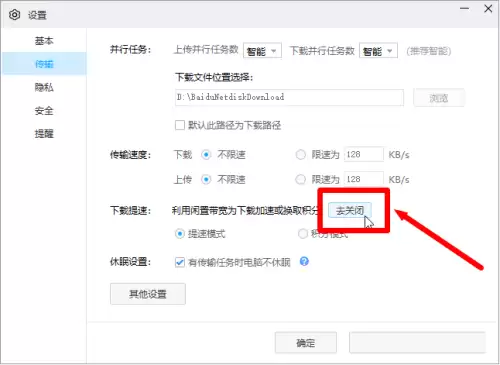This screenshot has width=500, height=365.
Task: Select 限速为 radio for upload
Action: (x=301, y=179)
